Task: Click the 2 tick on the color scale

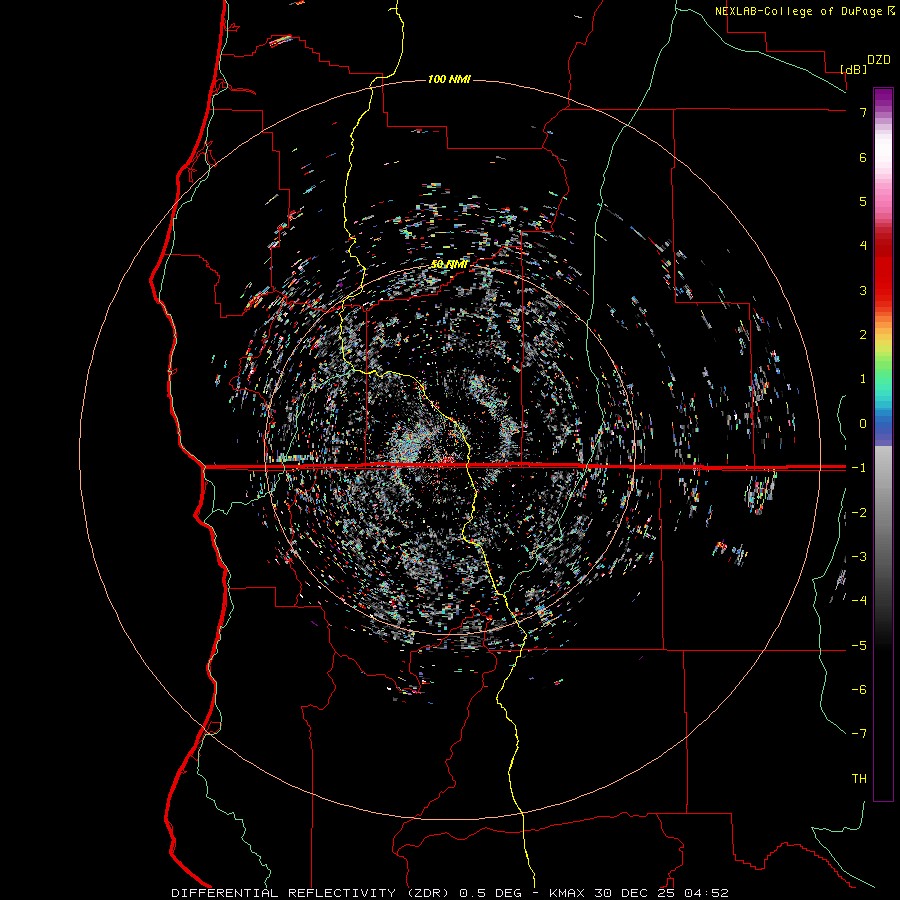Action: 863,335
